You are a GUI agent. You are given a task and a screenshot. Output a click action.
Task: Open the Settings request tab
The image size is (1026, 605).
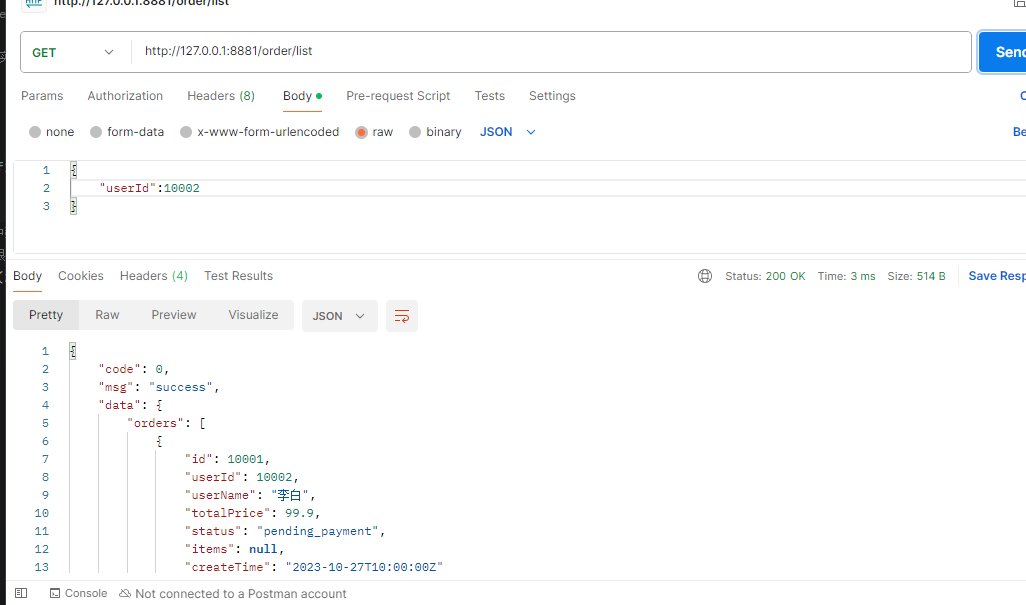(552, 96)
